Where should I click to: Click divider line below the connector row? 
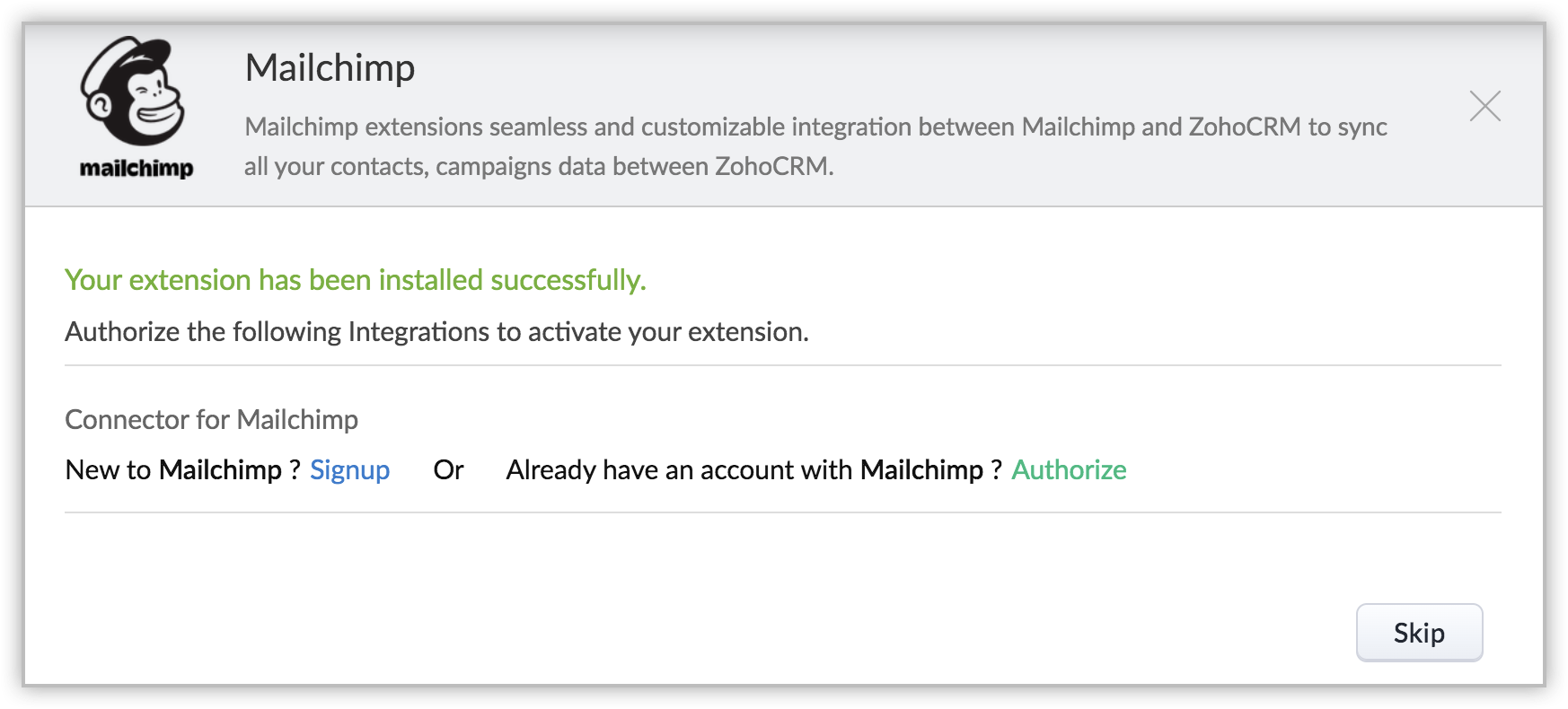(x=781, y=512)
